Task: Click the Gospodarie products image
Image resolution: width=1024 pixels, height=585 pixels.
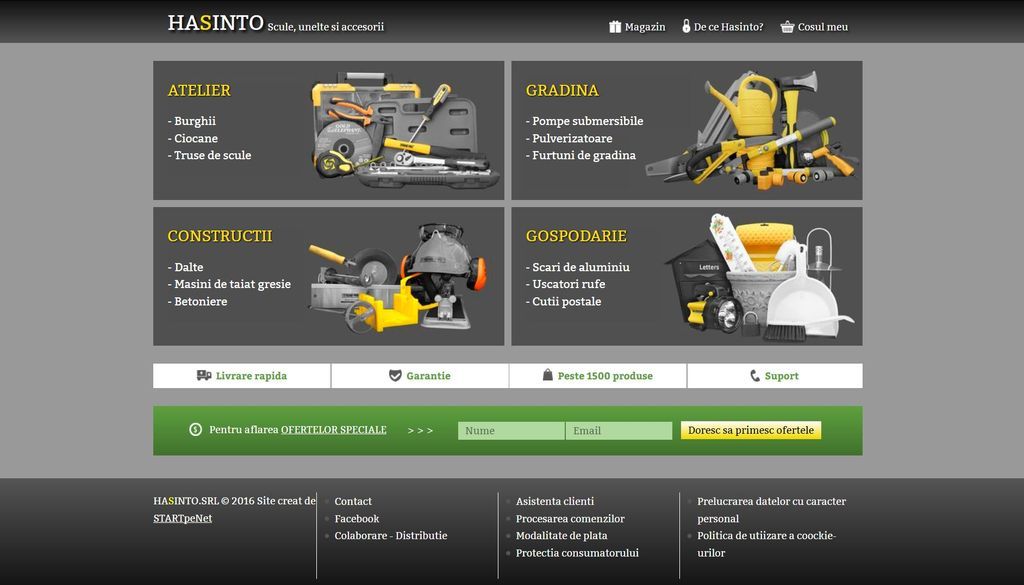Action: [x=758, y=277]
